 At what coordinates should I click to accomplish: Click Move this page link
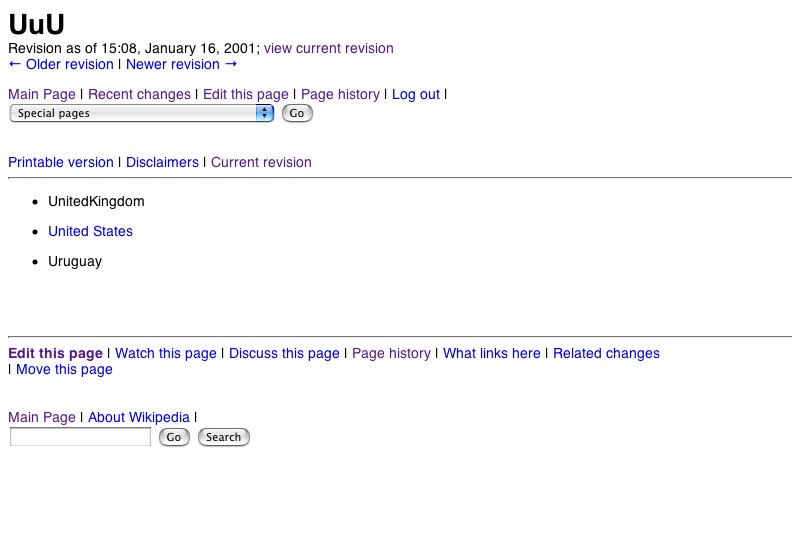click(64, 369)
